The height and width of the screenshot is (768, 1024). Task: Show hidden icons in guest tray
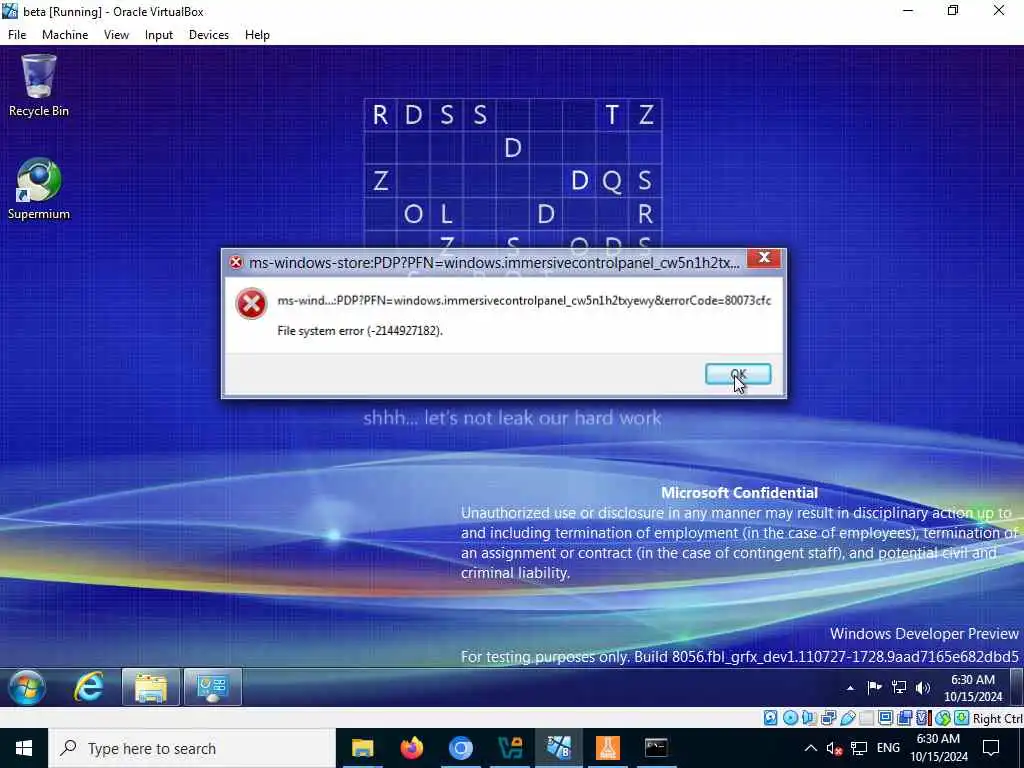point(850,688)
